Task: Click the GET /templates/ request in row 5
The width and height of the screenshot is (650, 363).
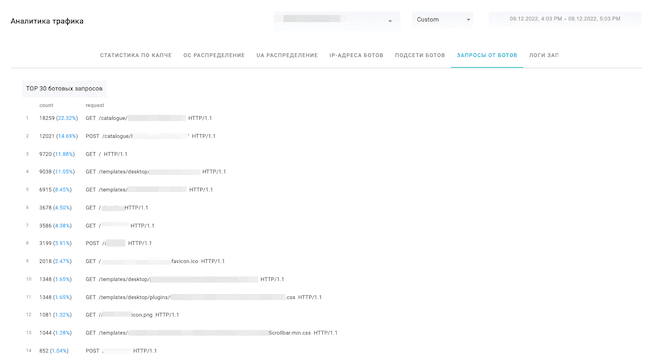Action: [x=149, y=190]
